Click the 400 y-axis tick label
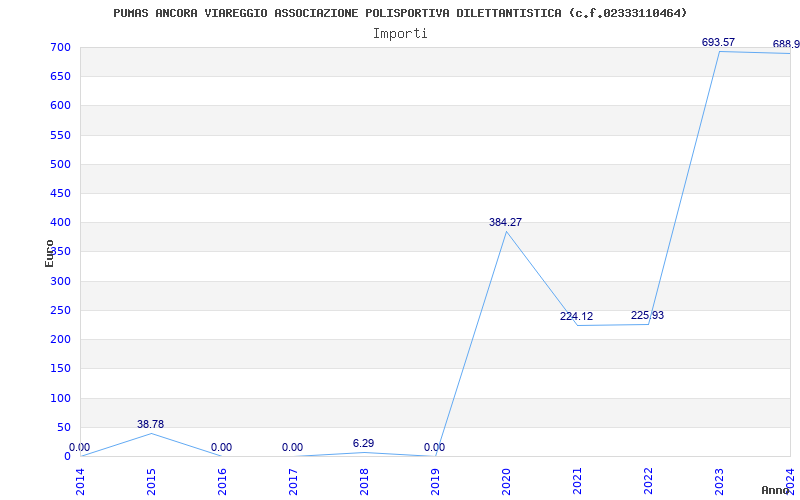This screenshot has height=500, width=800. pyautogui.click(x=60, y=222)
